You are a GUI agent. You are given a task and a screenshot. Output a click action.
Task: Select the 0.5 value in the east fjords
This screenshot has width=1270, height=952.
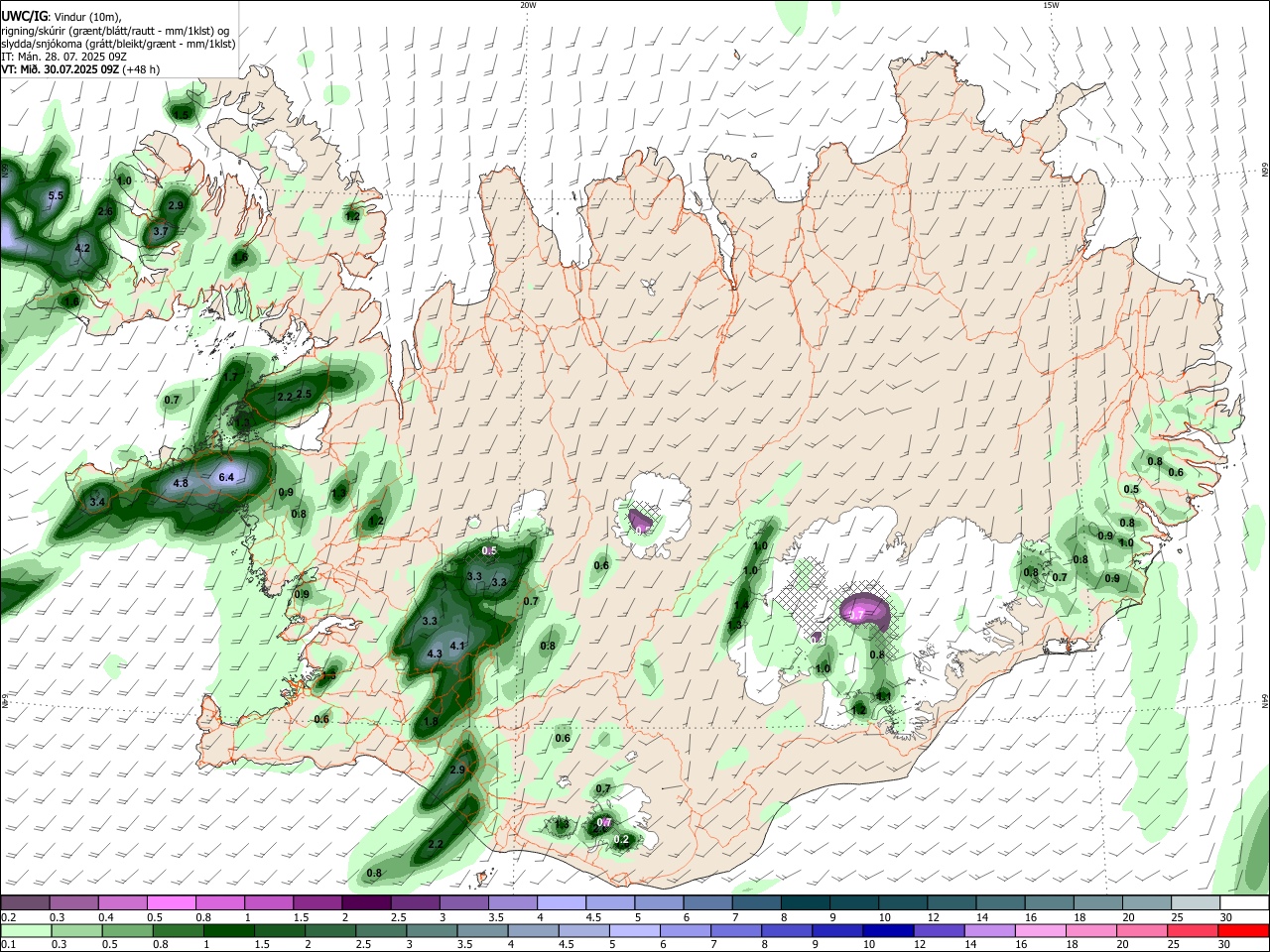pos(1131,489)
